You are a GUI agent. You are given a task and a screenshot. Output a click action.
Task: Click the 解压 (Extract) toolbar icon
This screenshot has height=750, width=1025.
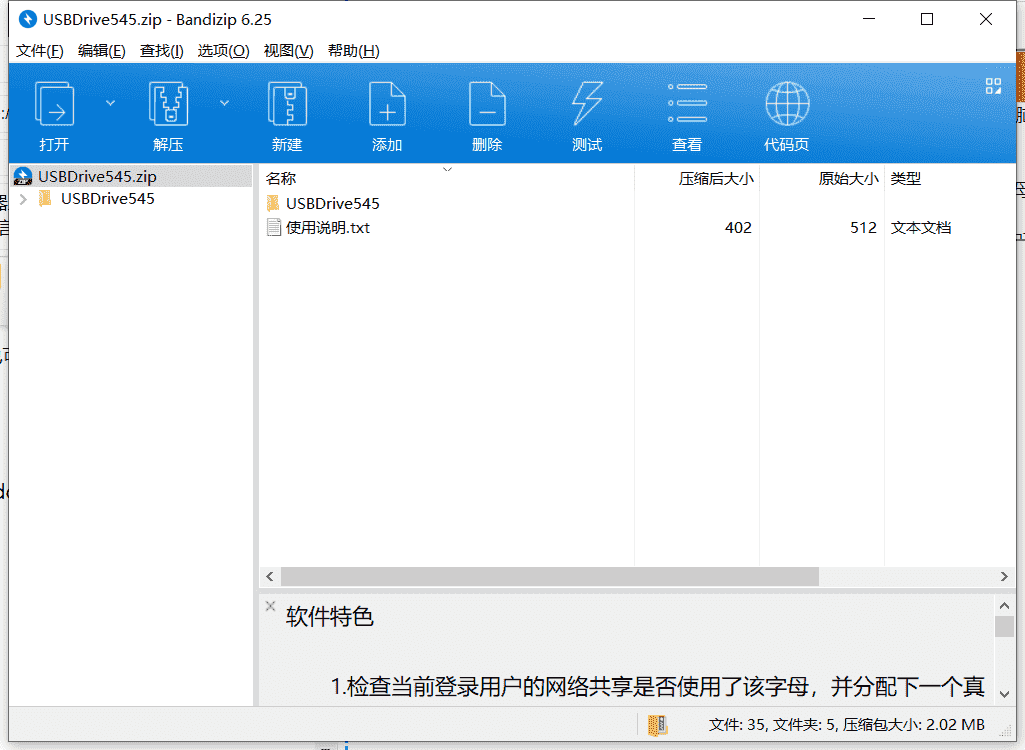coord(169,103)
